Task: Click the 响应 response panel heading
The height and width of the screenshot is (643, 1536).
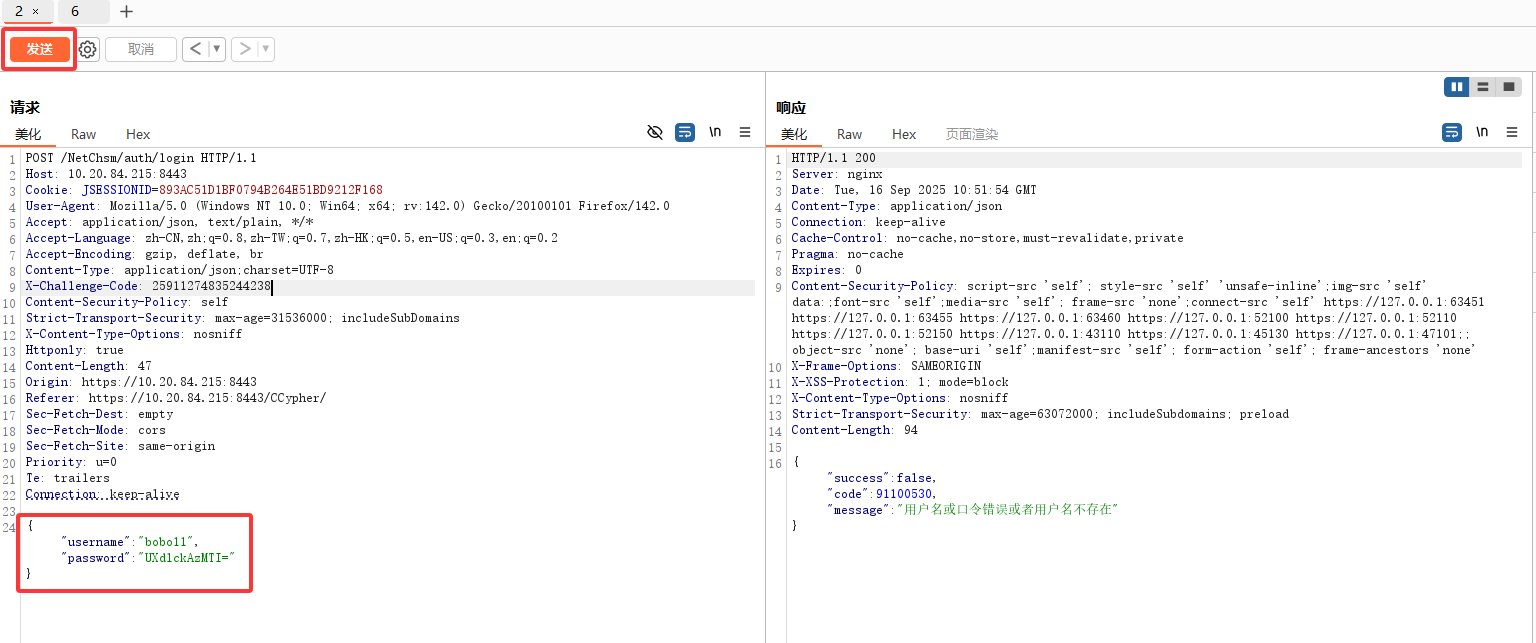Action: coord(791,107)
